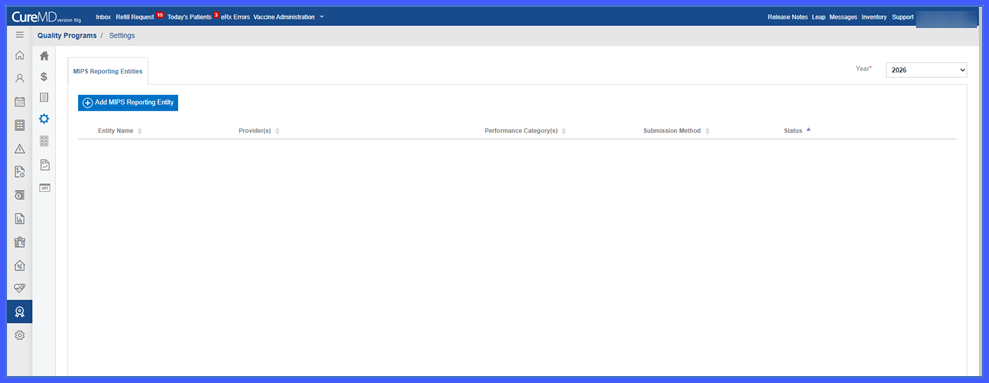This screenshot has height=383, width=989.
Task: Open the notebook icon in sub-sidebar
Action: (44, 97)
